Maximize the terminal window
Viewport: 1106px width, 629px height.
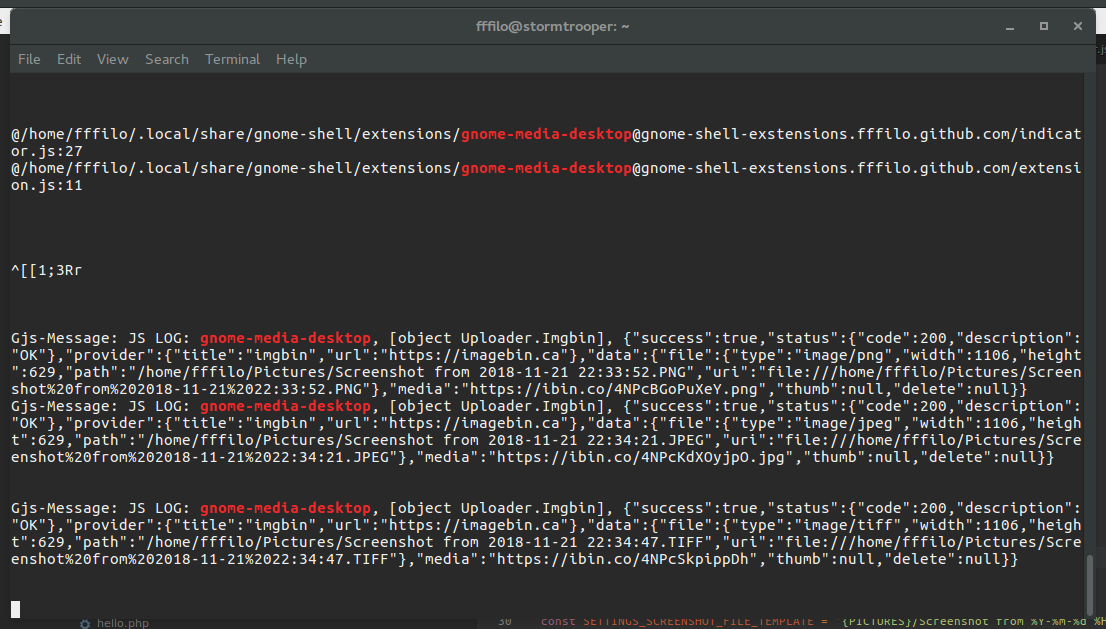pyautogui.click(x=1044, y=26)
